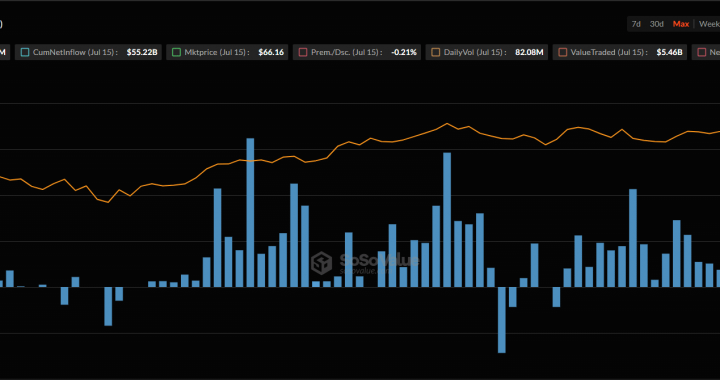Toggle the DailyVol series checkbox
The height and width of the screenshot is (380, 720).
pyautogui.click(x=436, y=52)
